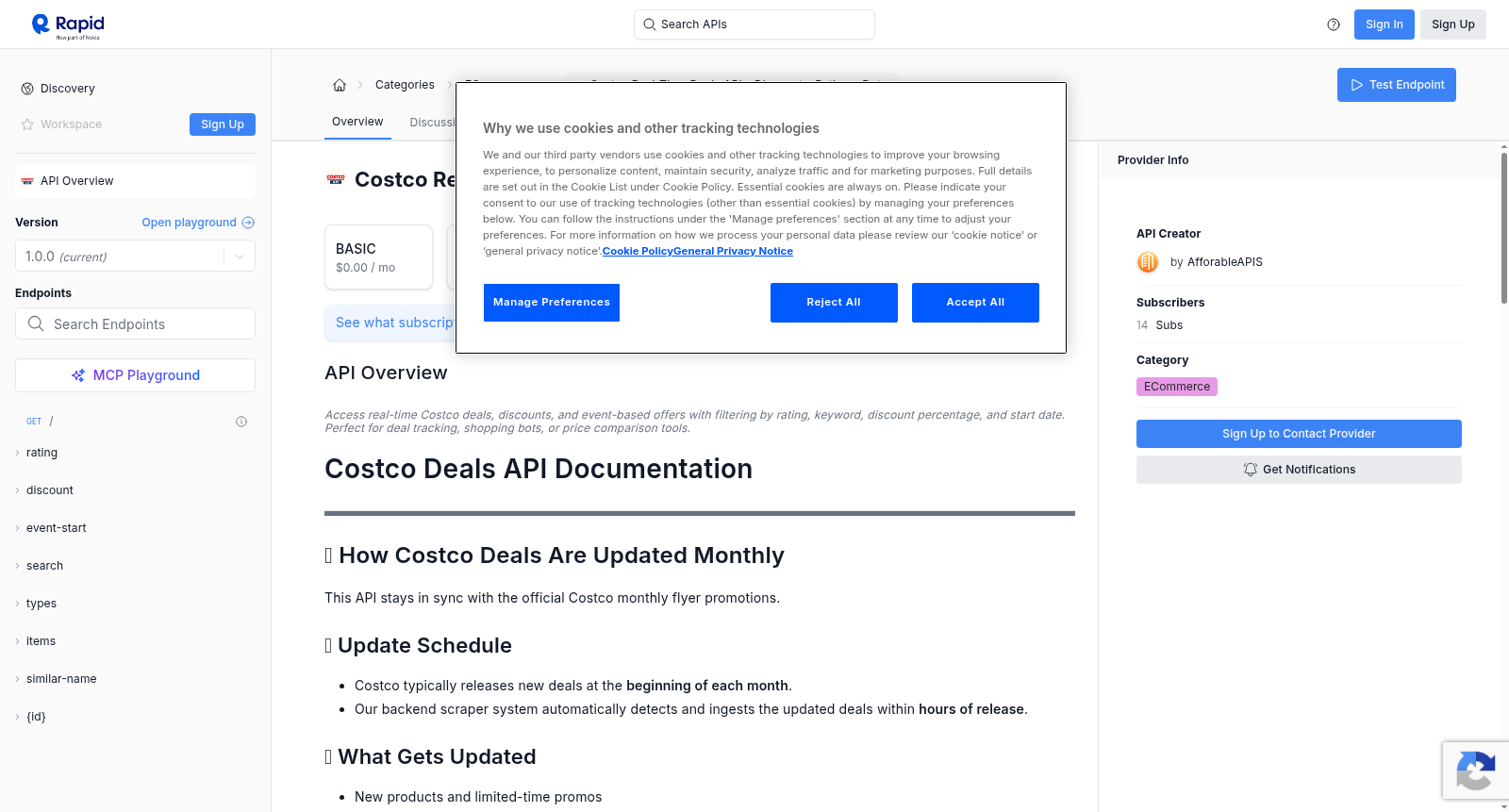
Task: Focus the Search APIs field
Action: [754, 25]
